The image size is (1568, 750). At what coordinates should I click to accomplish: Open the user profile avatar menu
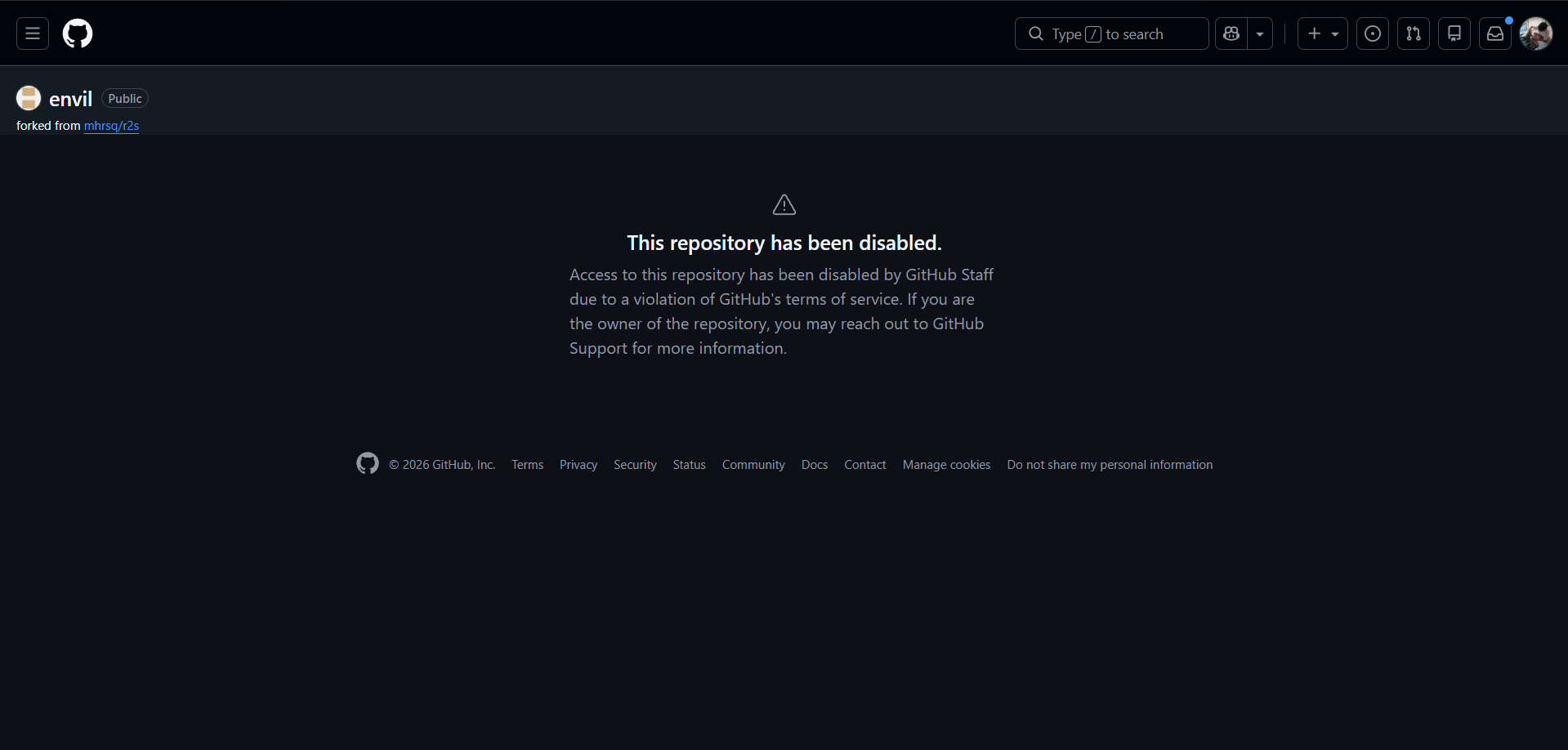click(1536, 33)
